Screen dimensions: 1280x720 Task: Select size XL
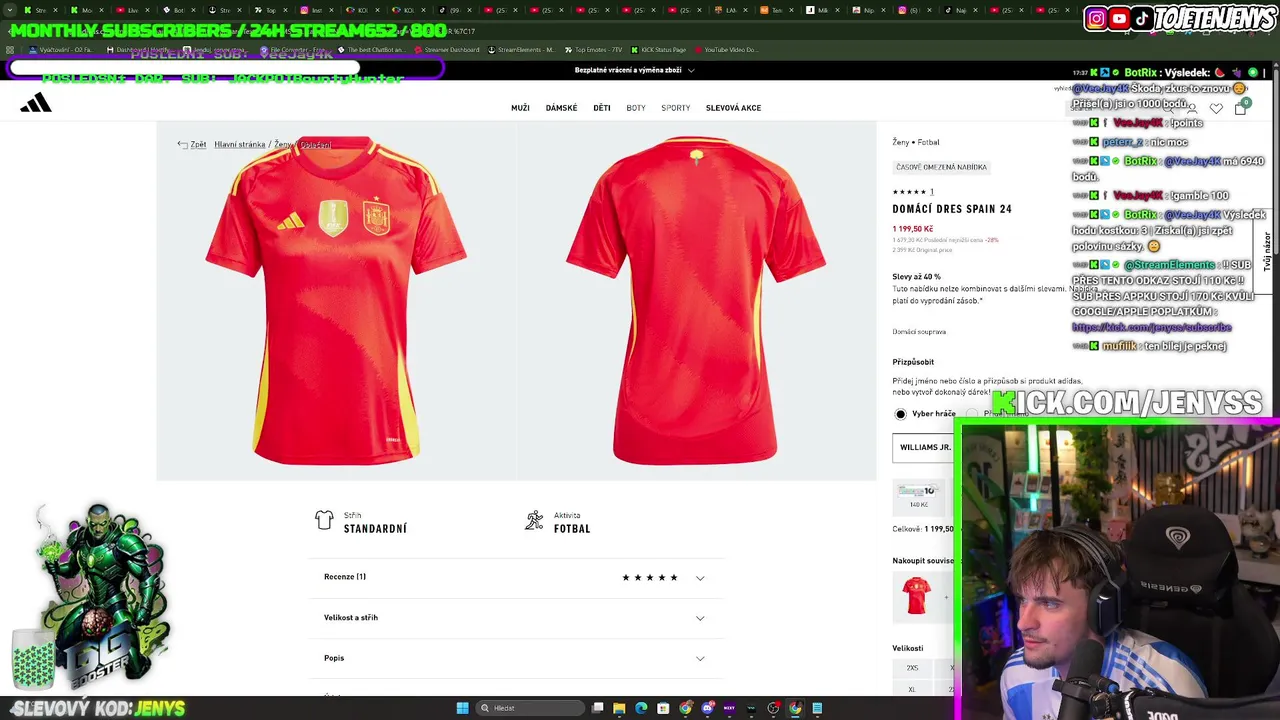pyautogui.click(x=912, y=689)
